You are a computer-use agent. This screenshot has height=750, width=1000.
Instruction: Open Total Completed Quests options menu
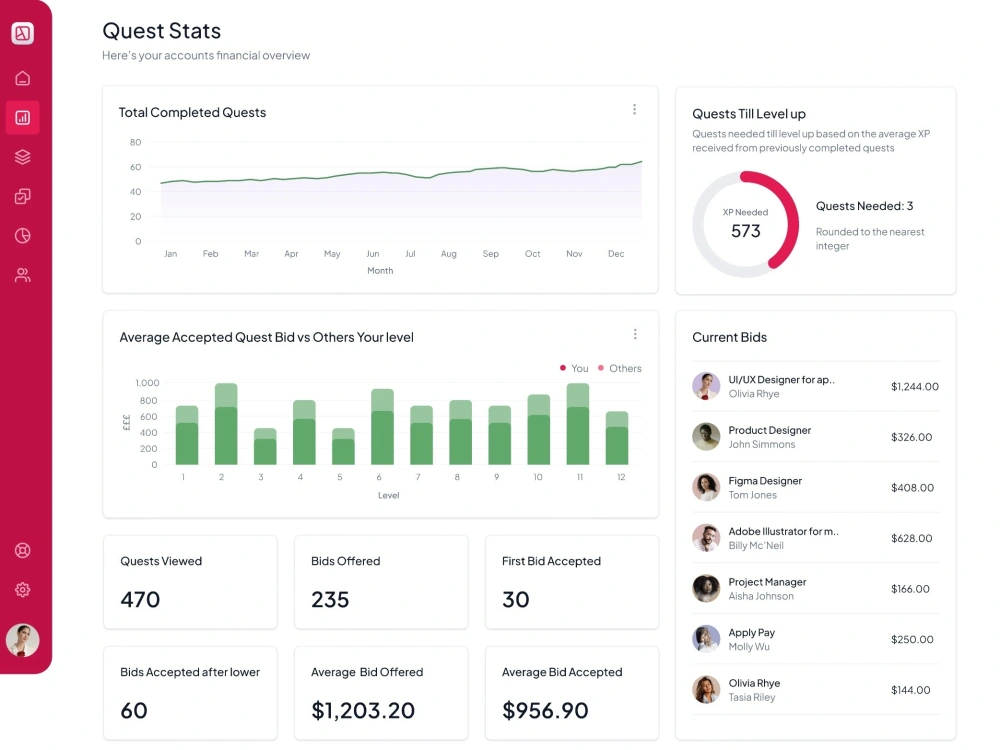pyautogui.click(x=634, y=110)
